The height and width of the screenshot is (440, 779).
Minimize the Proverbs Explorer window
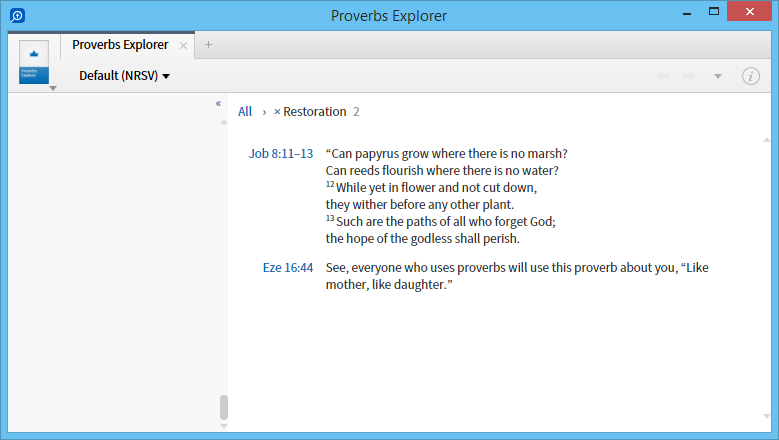tap(687, 12)
